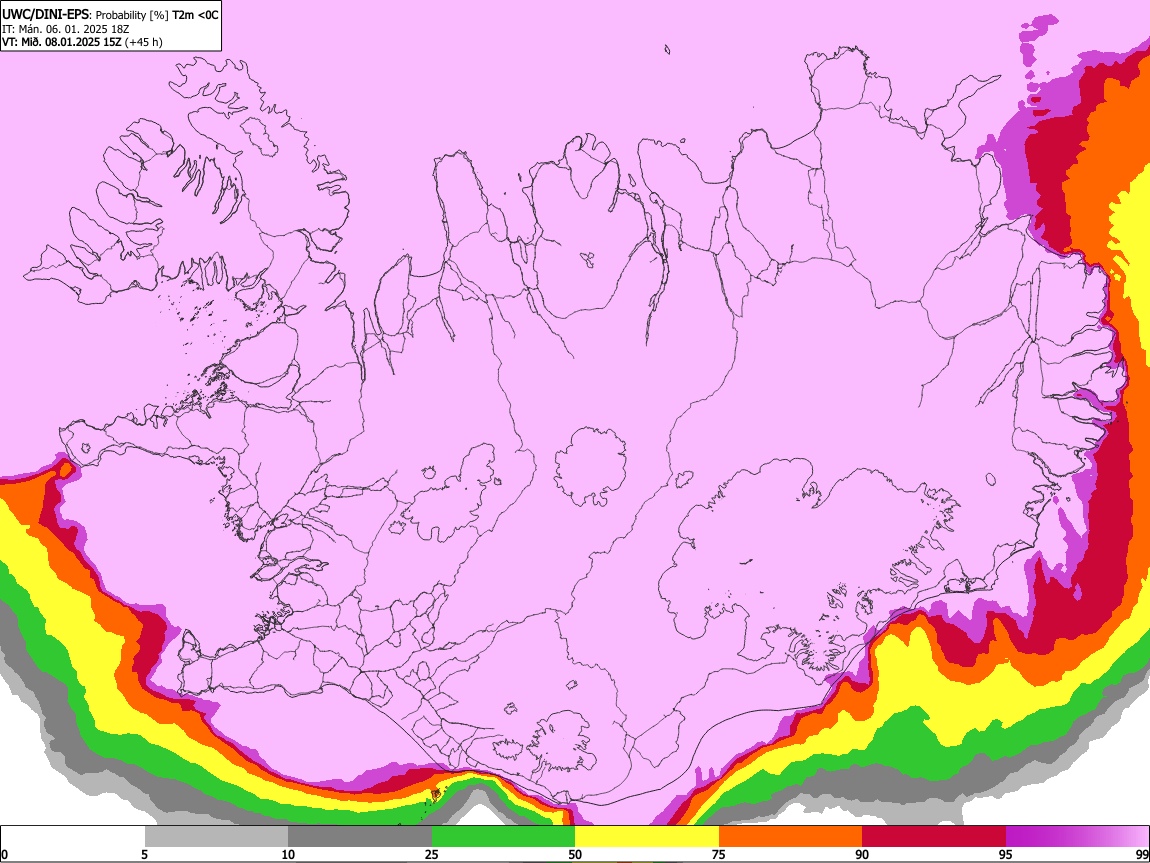Click the 'Probability [%] T2m <0C' label
Screen dimensions: 1150x863
pyautogui.click(x=157, y=15)
